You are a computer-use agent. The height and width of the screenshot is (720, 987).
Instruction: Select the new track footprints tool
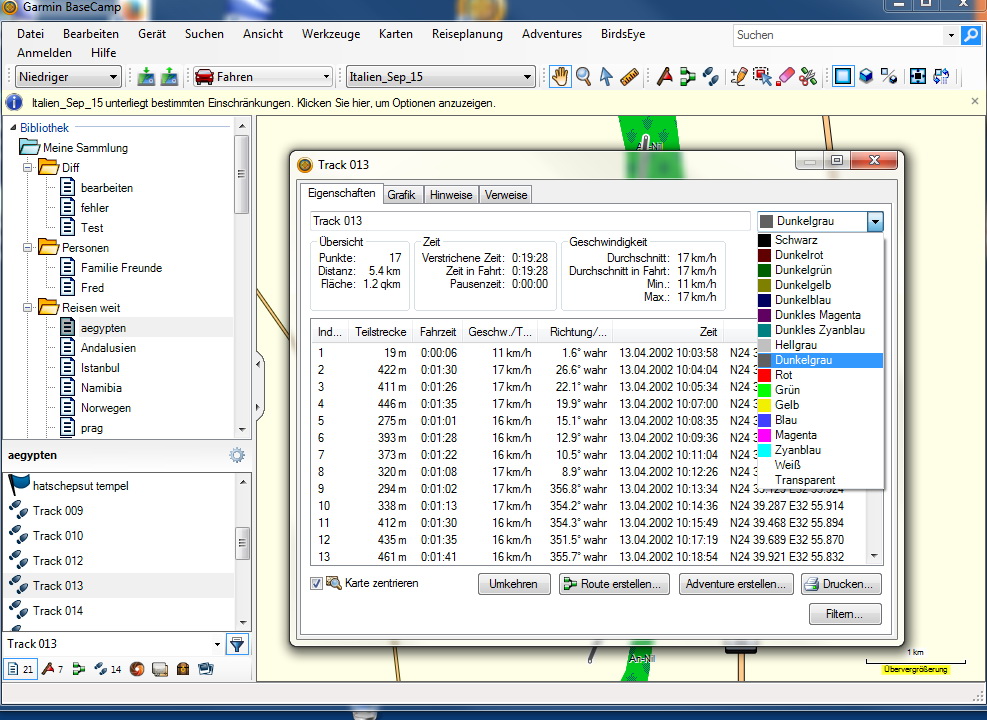pos(711,77)
